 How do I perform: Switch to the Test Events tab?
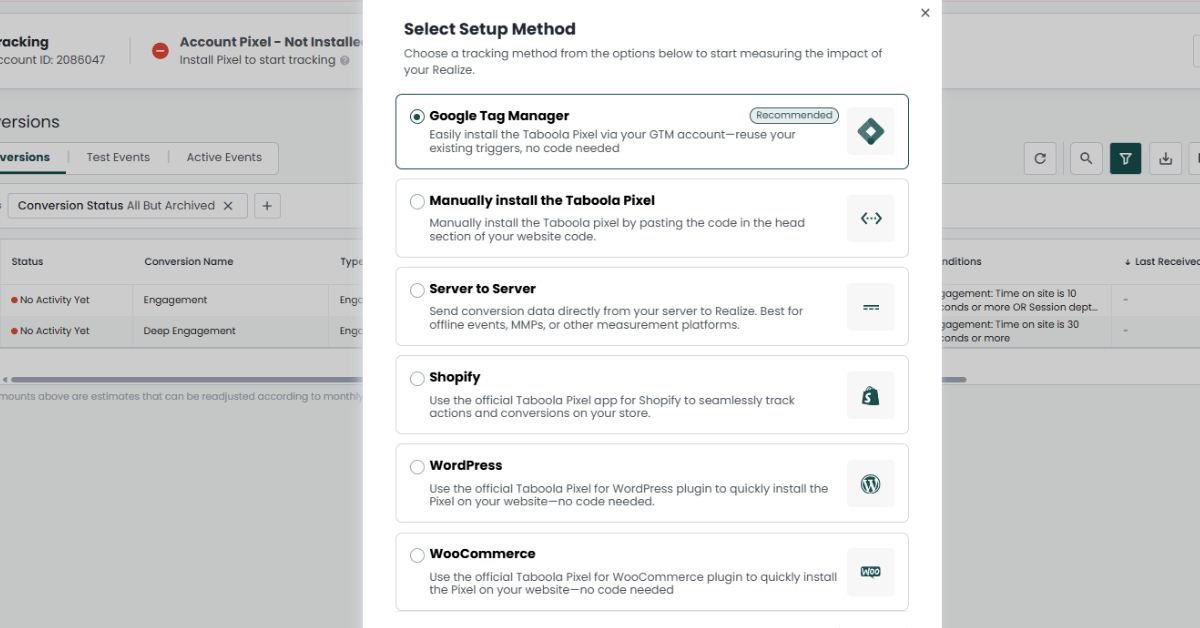(x=118, y=157)
